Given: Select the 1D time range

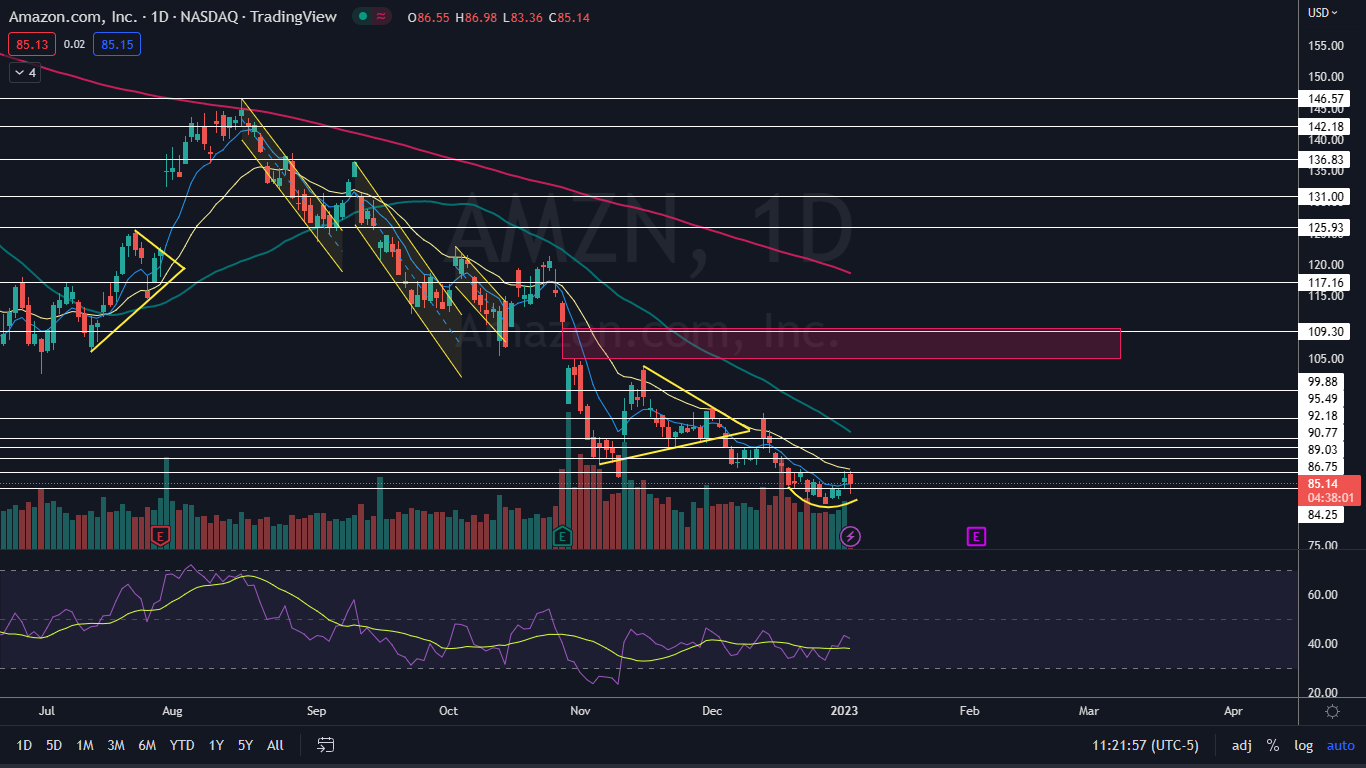Looking at the screenshot, I should coord(24,745).
